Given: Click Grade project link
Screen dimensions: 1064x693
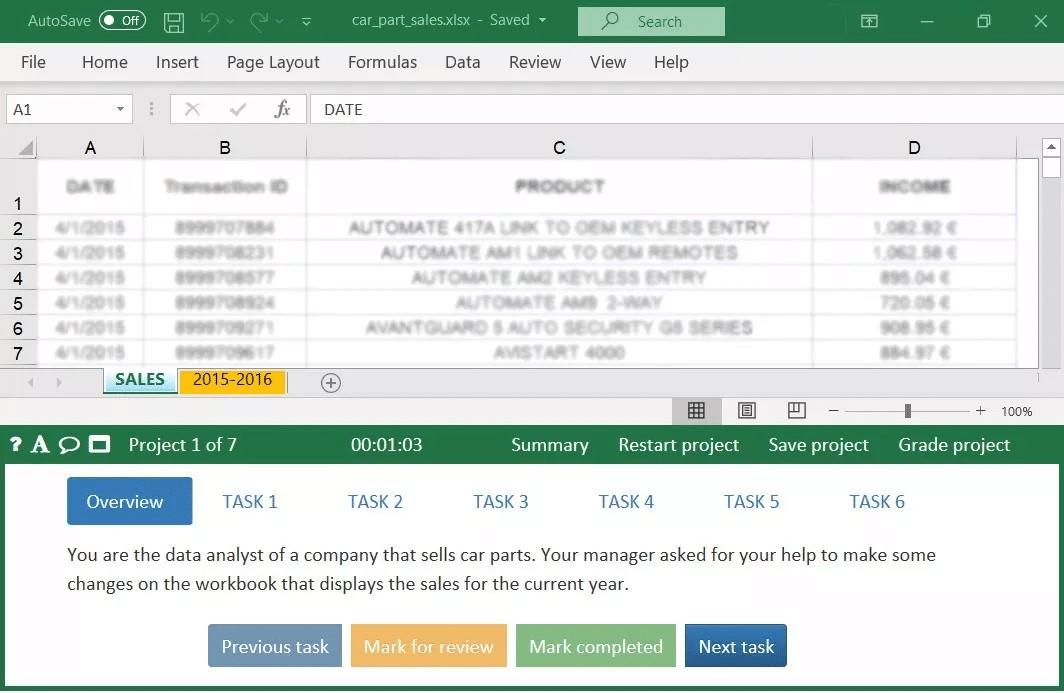Looking at the screenshot, I should tap(954, 445).
